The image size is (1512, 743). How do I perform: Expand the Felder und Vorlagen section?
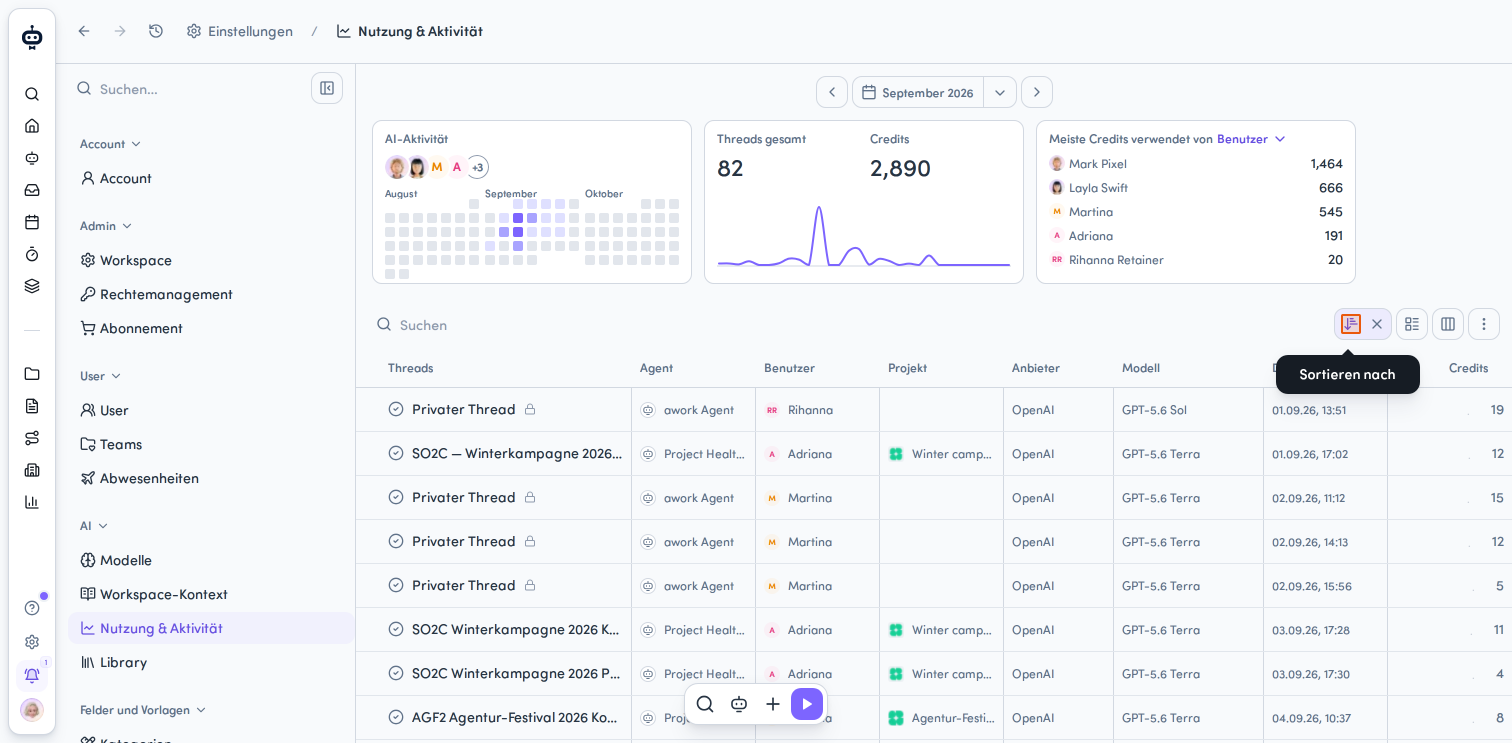point(143,710)
